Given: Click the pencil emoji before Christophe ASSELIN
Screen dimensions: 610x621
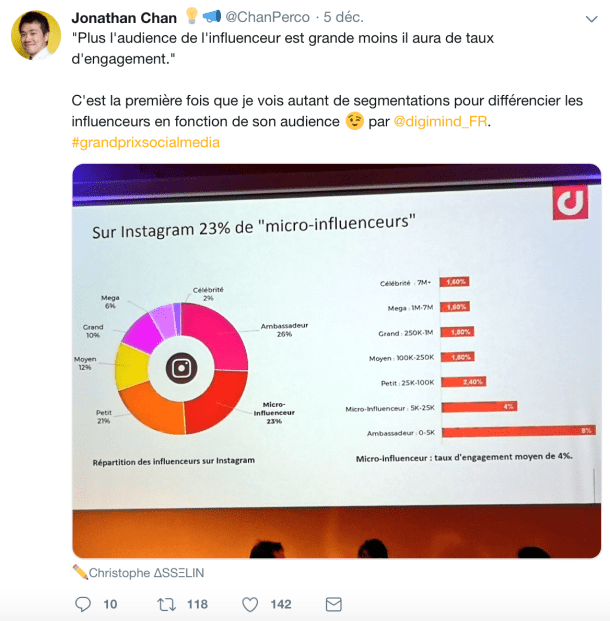Looking at the screenshot, I should (80, 572).
